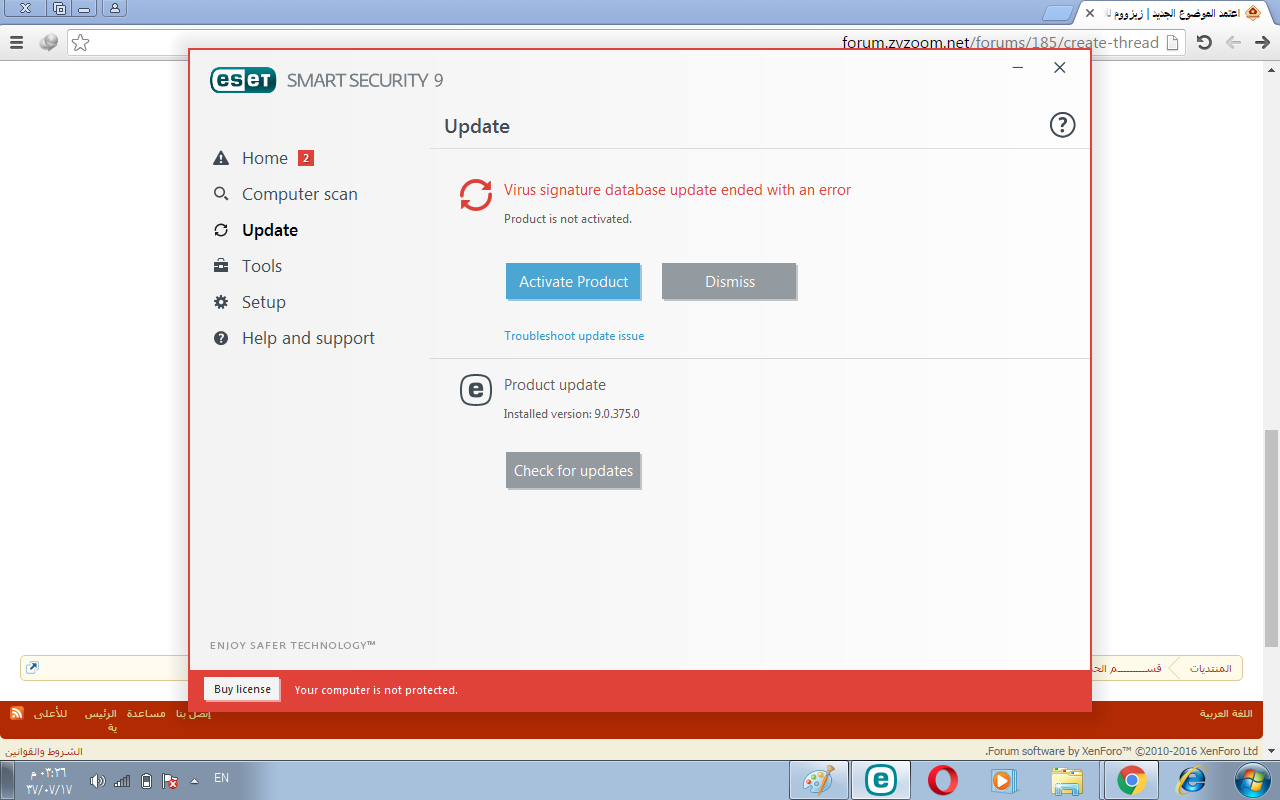Viewport: 1280px width, 800px height.
Task: Open File Explorer from the taskbar
Action: coord(1067,780)
